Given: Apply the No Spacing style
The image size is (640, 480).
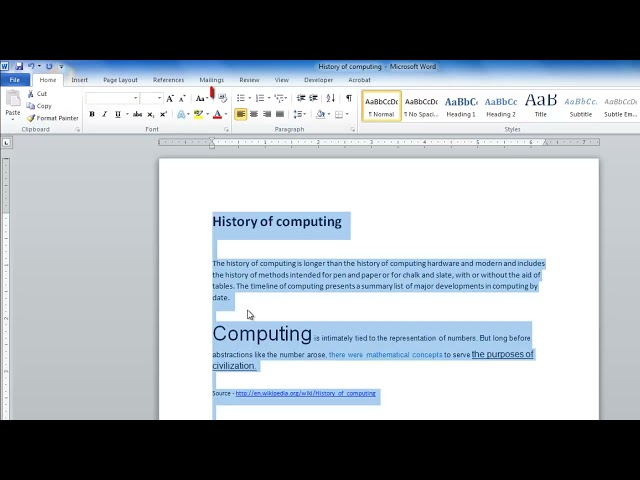Looking at the screenshot, I should coord(421,106).
